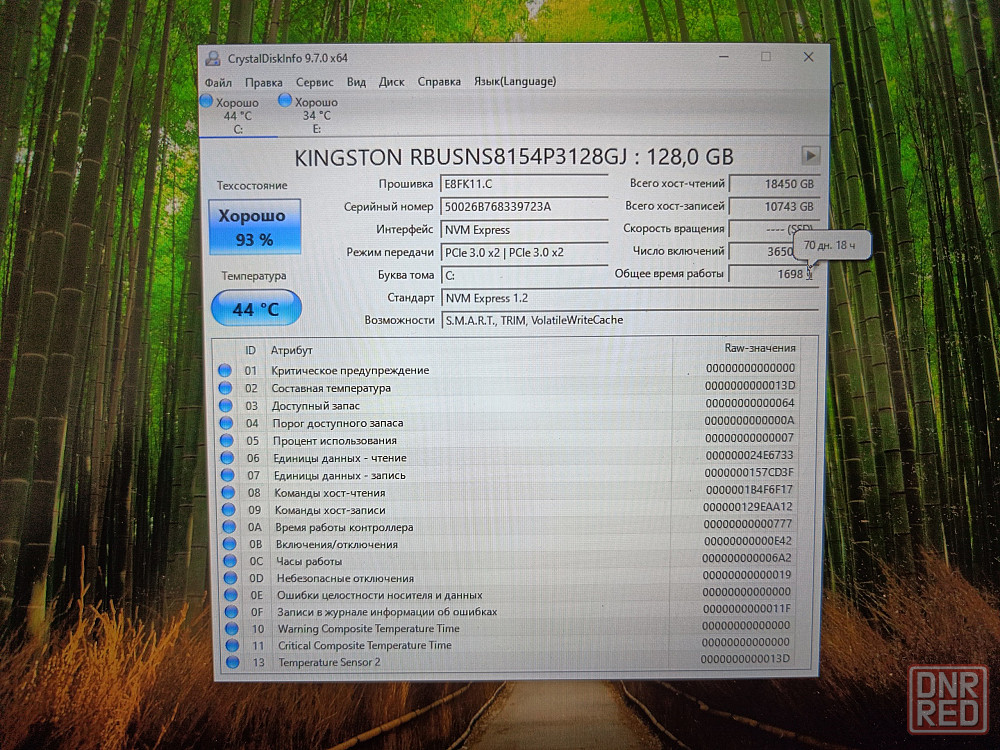The image size is (1000, 750).
Task: Select the Процент использования attribute text
Action: (x=335, y=441)
